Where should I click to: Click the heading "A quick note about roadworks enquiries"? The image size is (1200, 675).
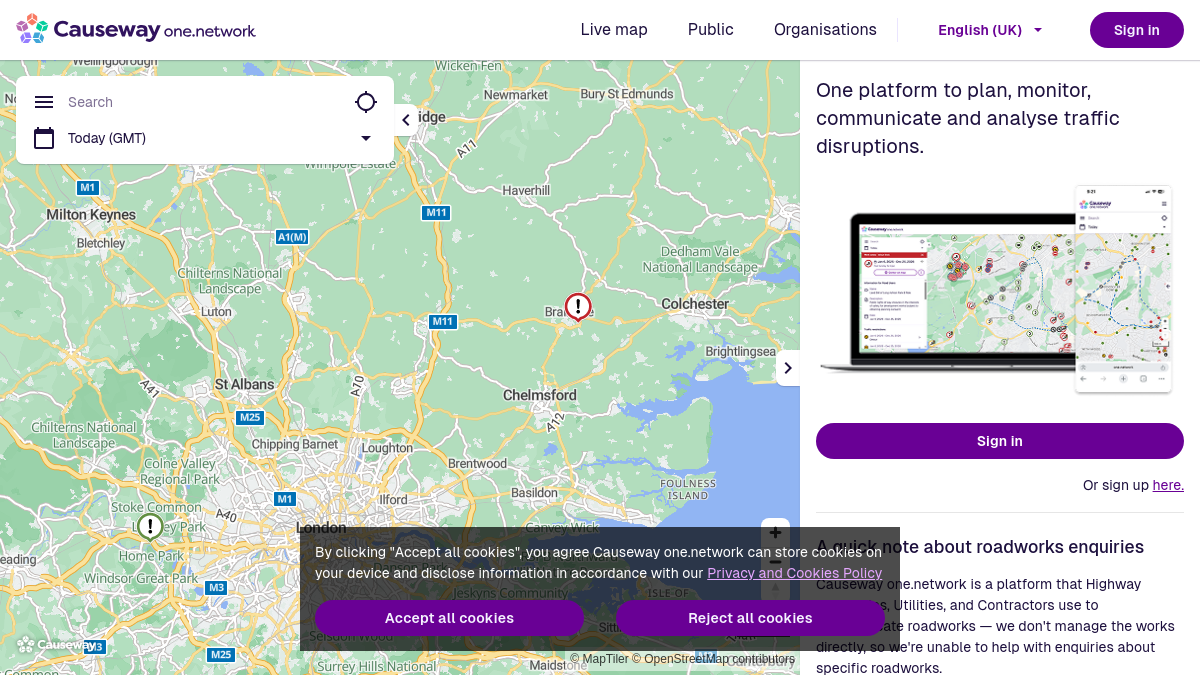coord(980,547)
